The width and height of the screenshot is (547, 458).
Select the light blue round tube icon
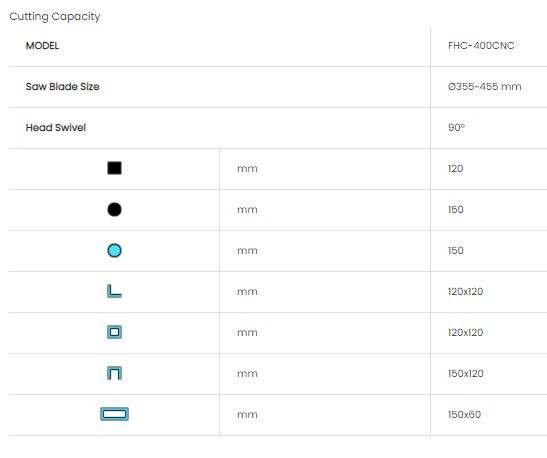point(114,250)
